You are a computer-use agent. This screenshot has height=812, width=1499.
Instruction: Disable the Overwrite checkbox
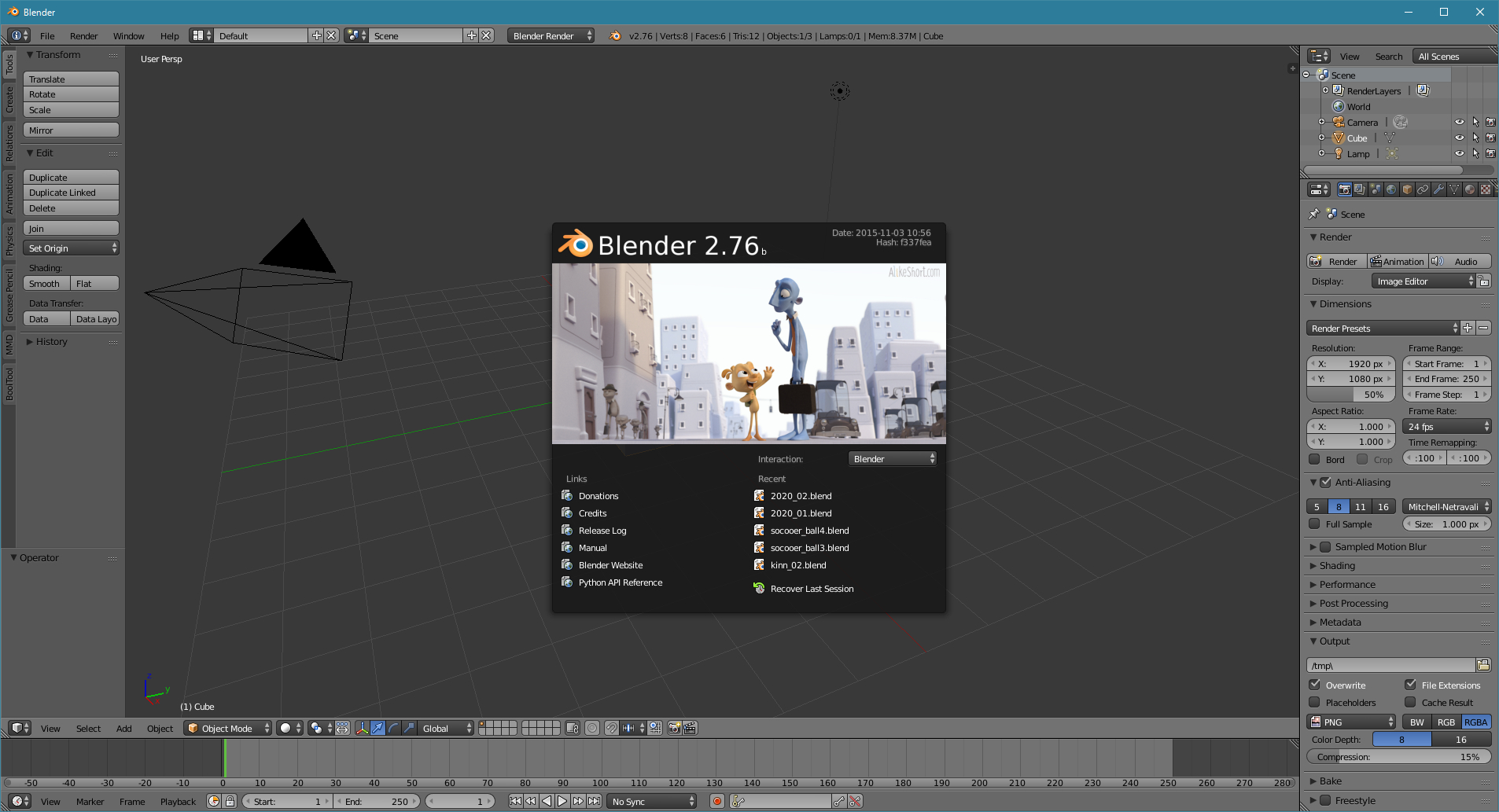(x=1315, y=685)
